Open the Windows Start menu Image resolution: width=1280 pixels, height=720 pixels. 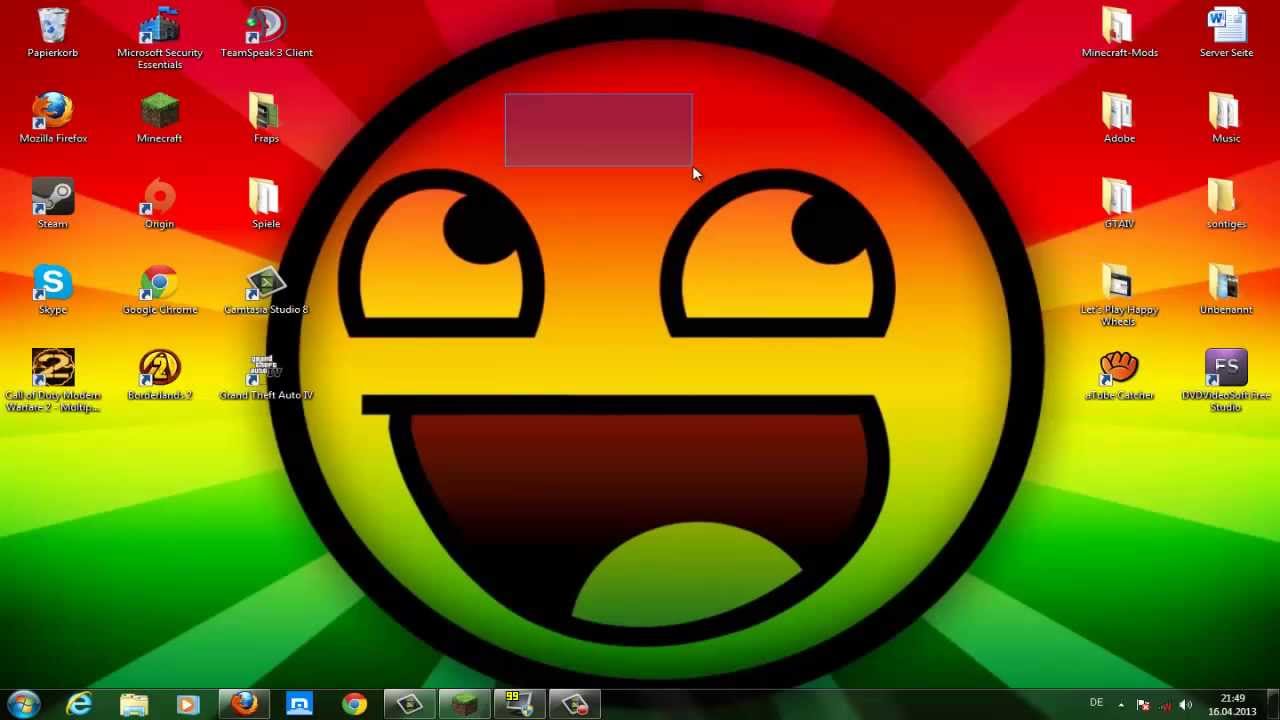pos(24,704)
